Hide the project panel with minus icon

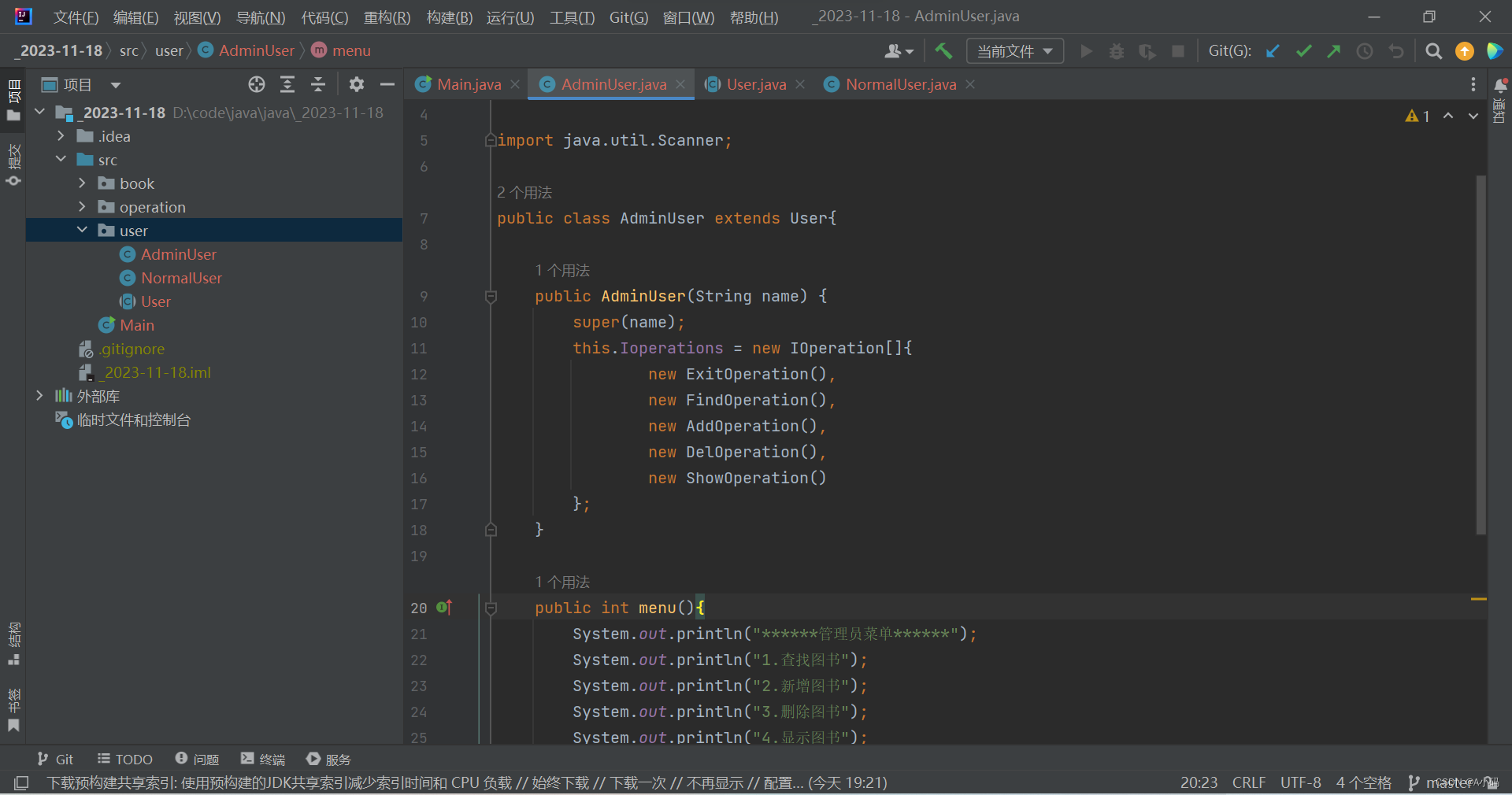tap(387, 84)
